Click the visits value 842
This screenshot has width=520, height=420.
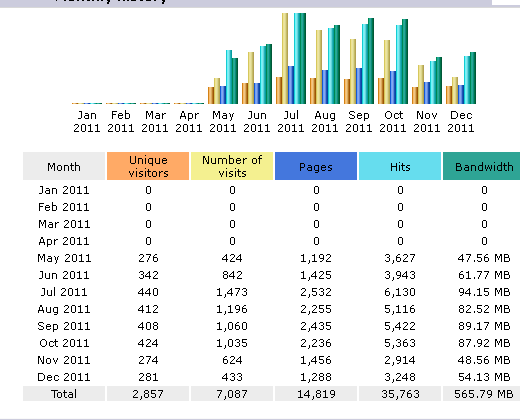(x=232, y=275)
